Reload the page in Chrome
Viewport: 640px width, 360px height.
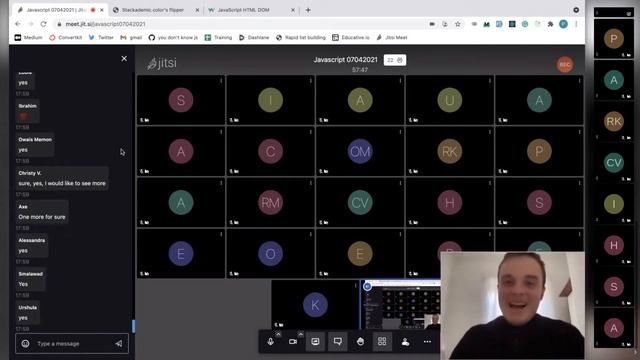pos(43,24)
